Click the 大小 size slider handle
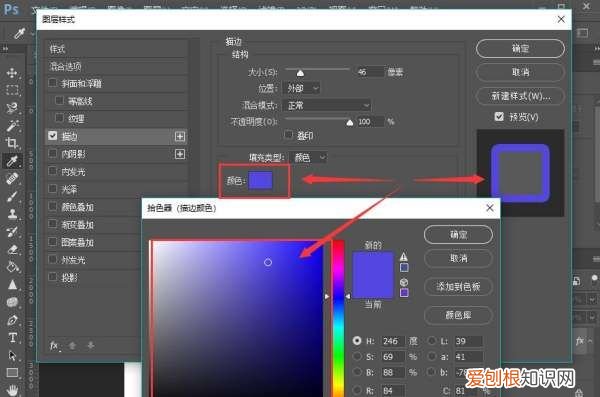Image resolution: width=600 pixels, height=397 pixels. pyautogui.click(x=300, y=73)
